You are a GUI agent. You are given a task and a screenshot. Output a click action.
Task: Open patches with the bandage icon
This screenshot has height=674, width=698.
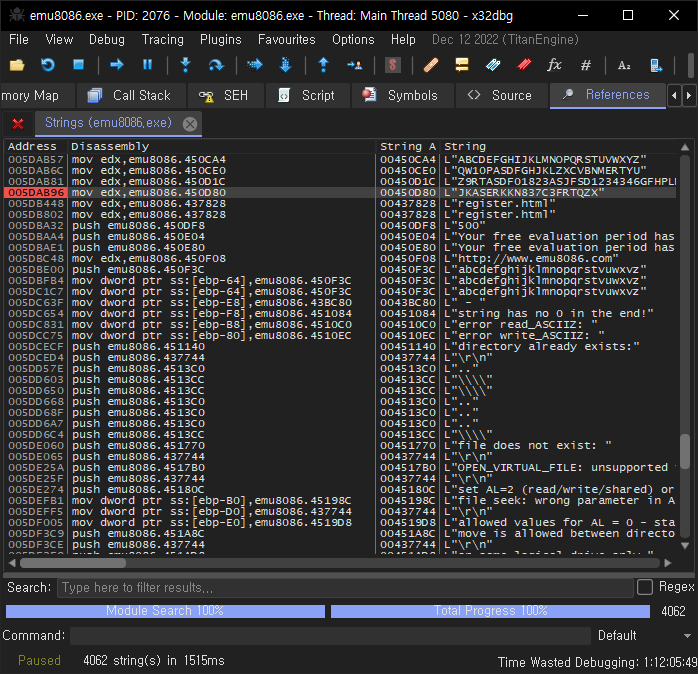[431, 65]
